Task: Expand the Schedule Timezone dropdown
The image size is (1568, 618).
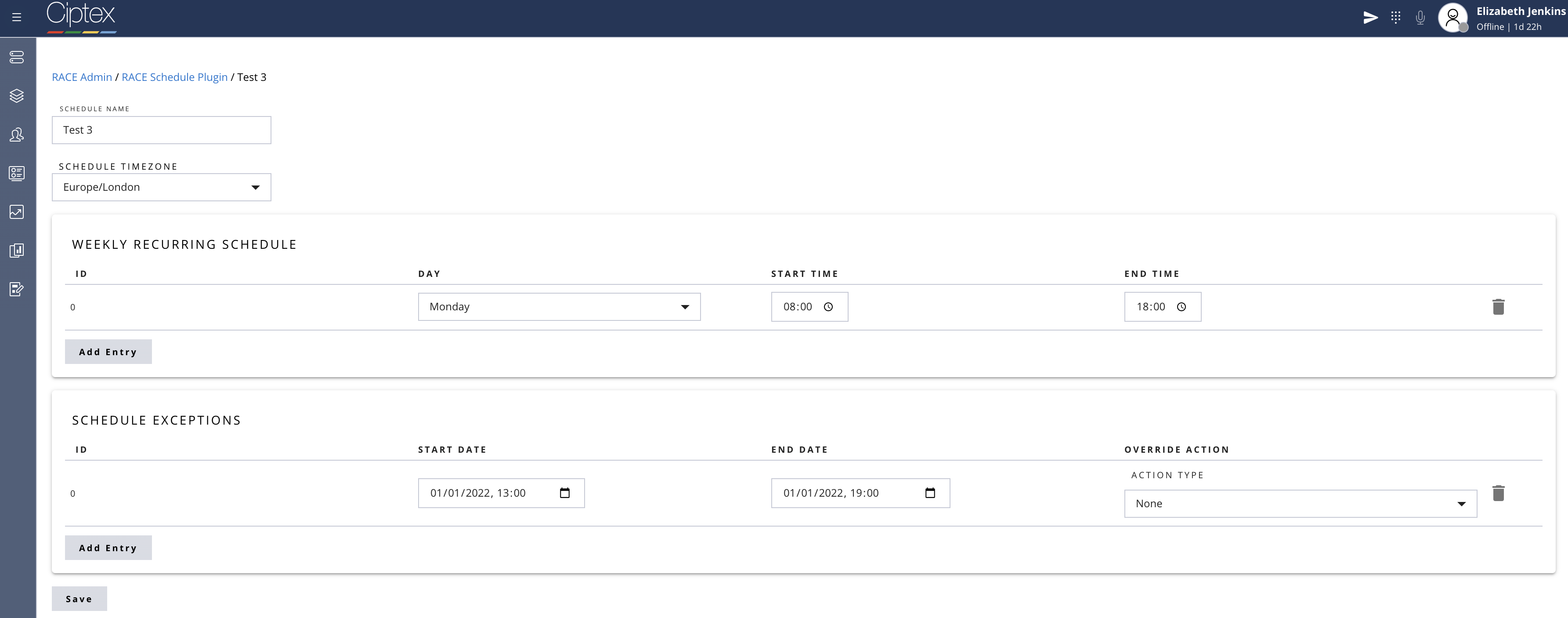Action: pos(161,188)
